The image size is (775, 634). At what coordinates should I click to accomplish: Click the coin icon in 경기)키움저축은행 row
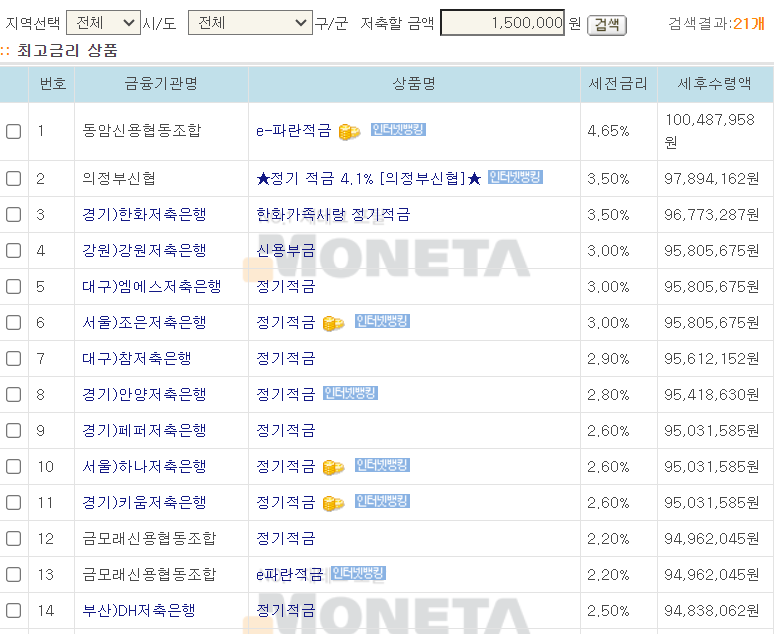tap(333, 504)
